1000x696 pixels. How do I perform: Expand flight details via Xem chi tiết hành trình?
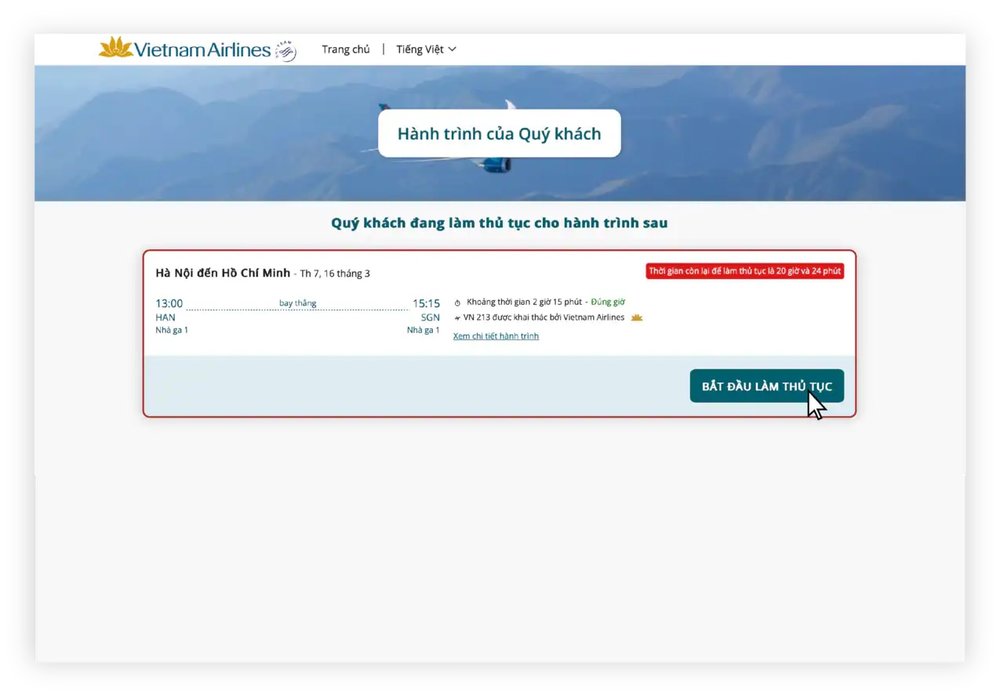[494, 336]
